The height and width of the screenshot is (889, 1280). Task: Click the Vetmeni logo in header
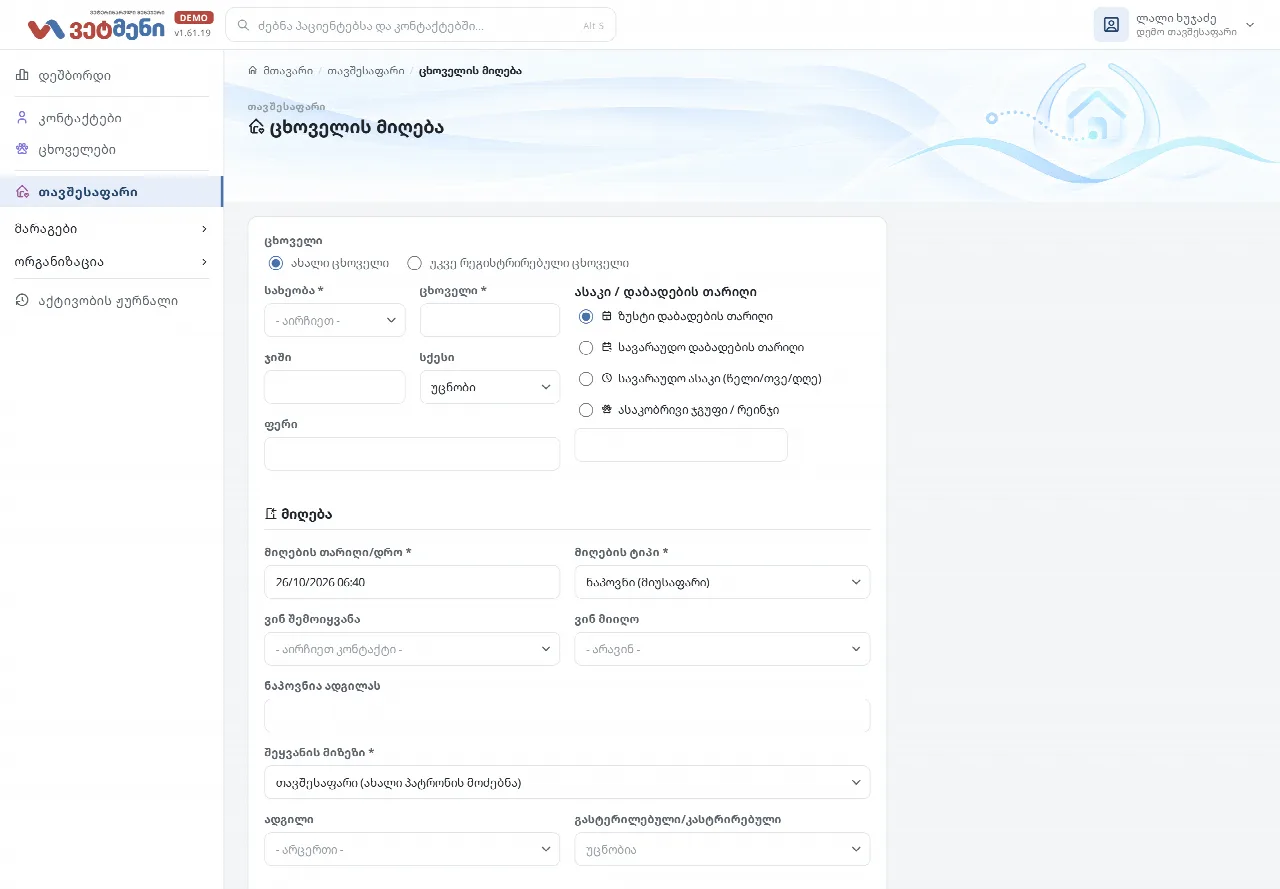pos(96,27)
